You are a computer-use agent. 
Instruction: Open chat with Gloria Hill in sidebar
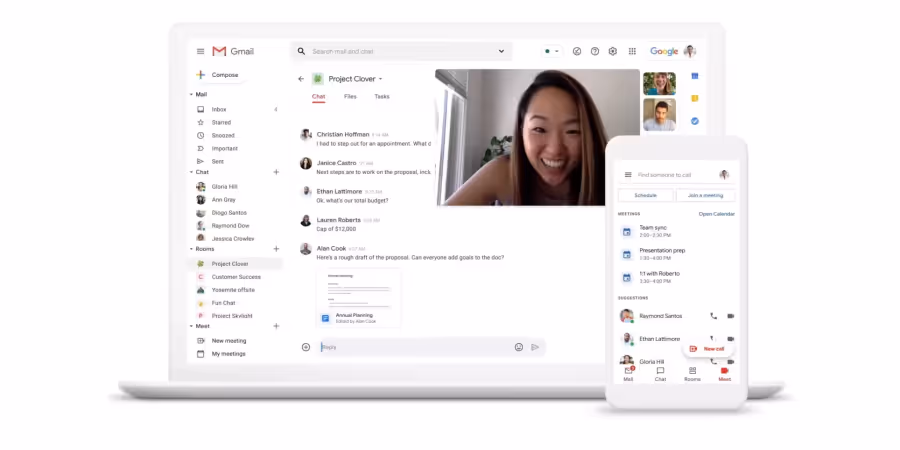point(224,187)
